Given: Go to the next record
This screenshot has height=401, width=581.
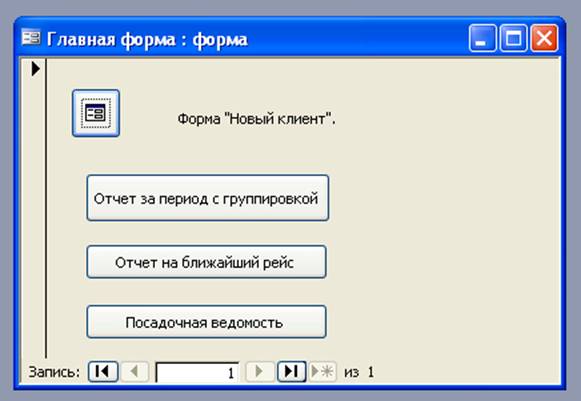Looking at the screenshot, I should click(260, 371).
